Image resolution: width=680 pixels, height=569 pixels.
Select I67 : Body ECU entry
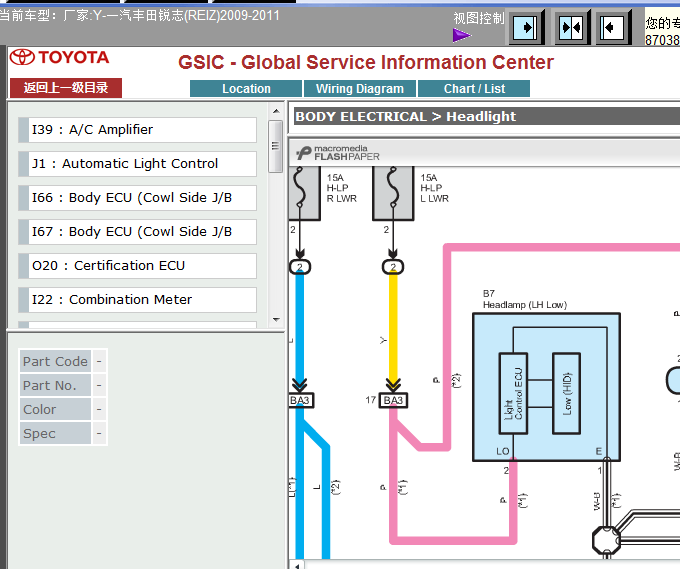[x=137, y=232]
